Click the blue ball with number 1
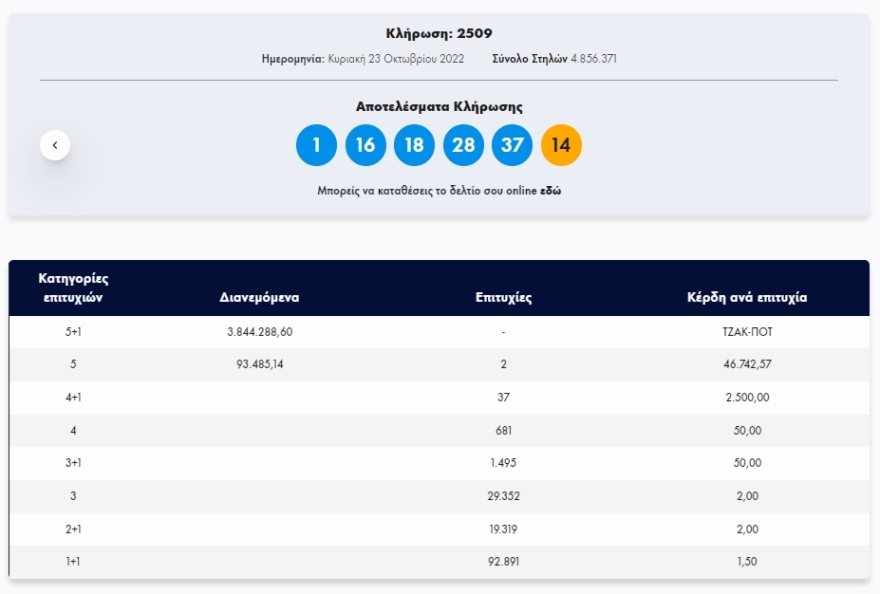Viewport: 880px width, 594px height. tap(316, 145)
